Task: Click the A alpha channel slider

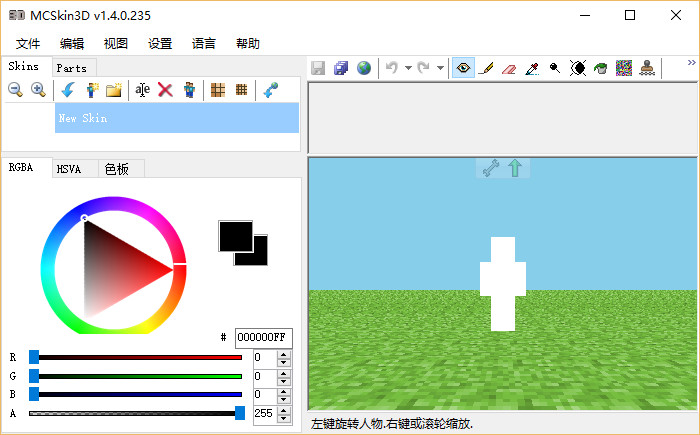Action: pos(135,413)
